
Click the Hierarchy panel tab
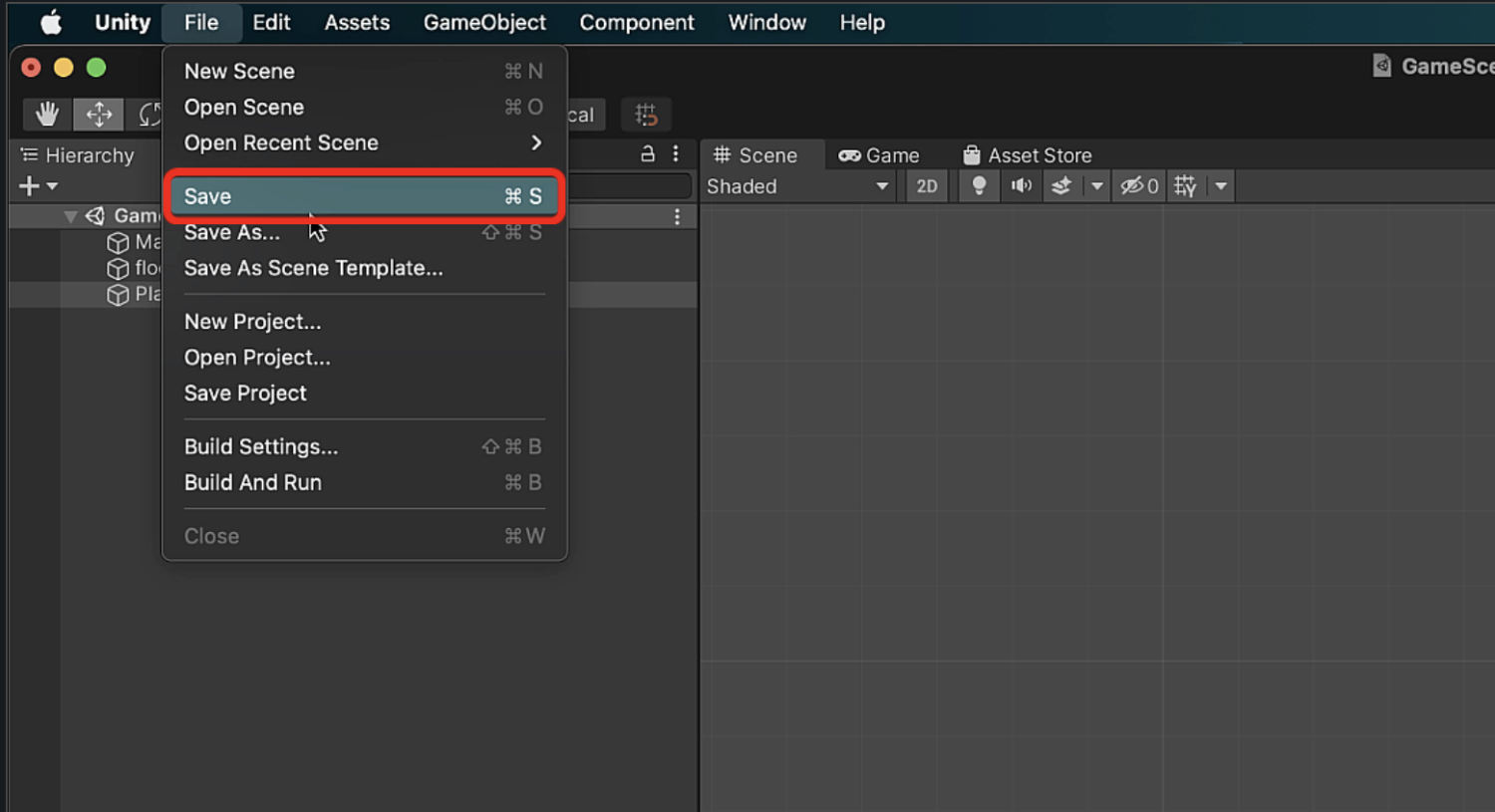tap(78, 155)
